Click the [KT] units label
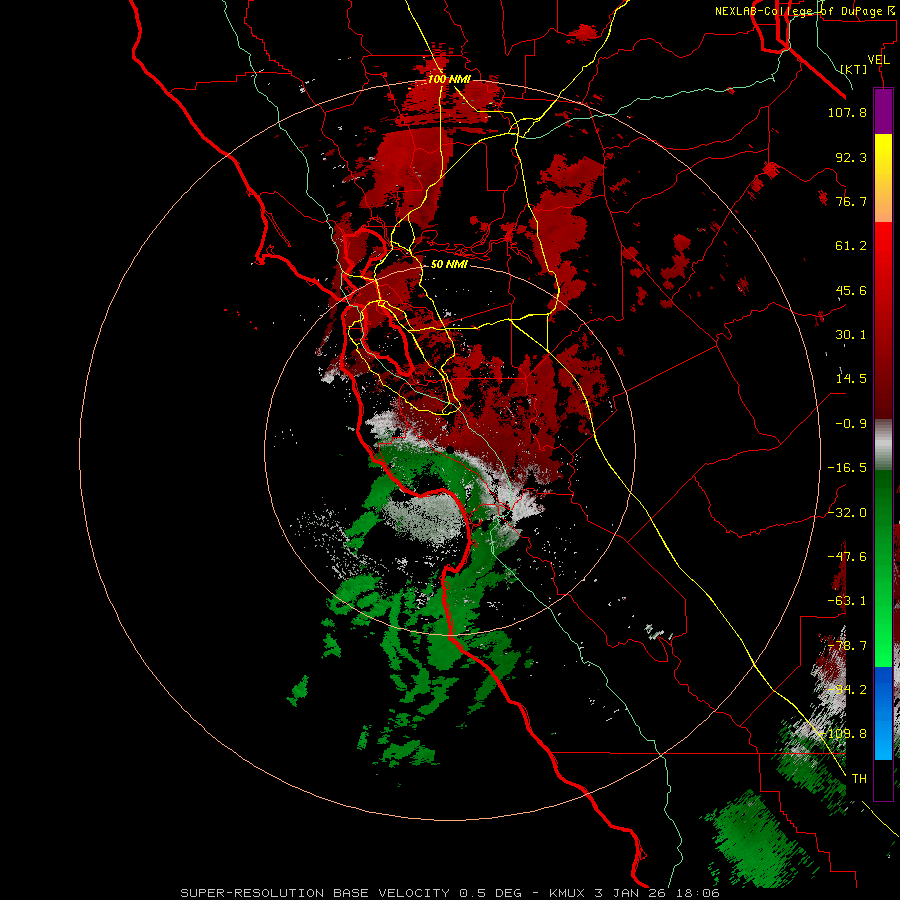This screenshot has height=900, width=900. (853, 69)
